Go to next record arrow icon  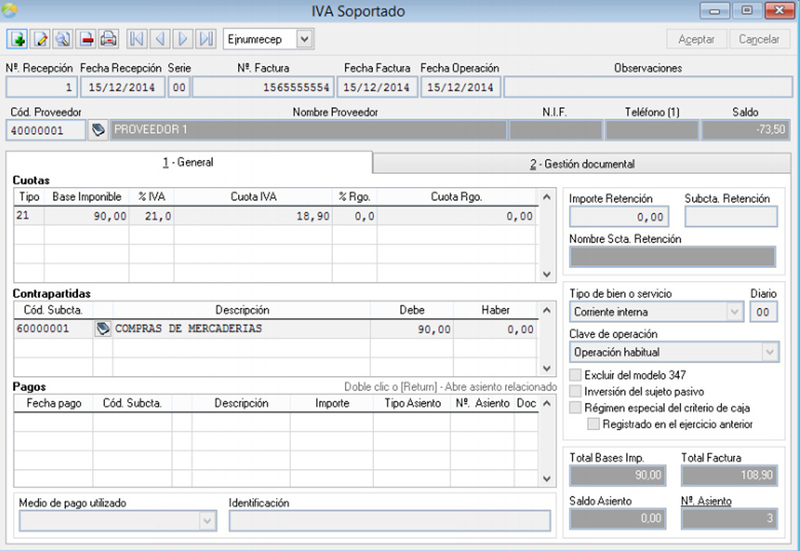coord(183,39)
